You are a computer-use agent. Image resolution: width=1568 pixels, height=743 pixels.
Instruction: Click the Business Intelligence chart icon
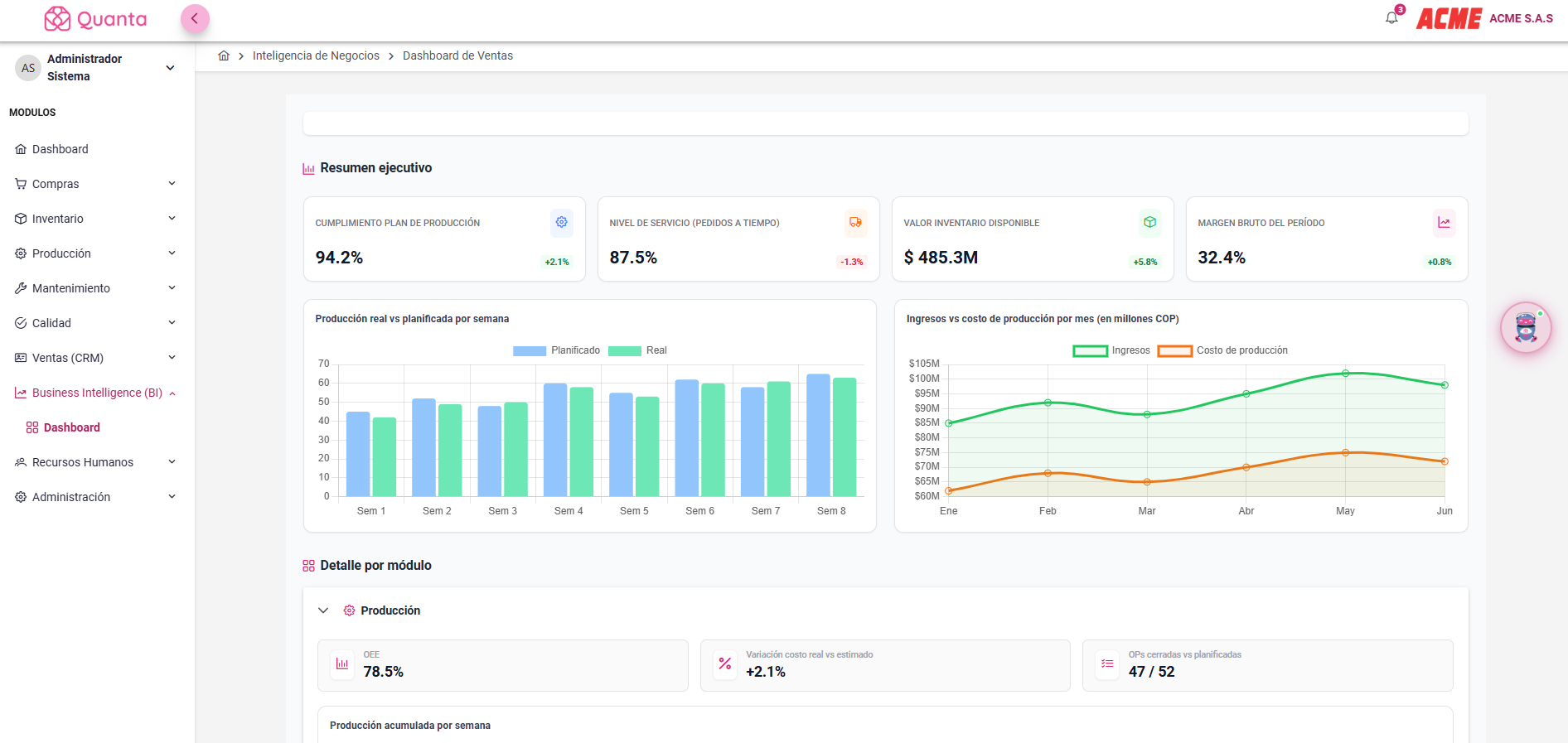(21, 393)
